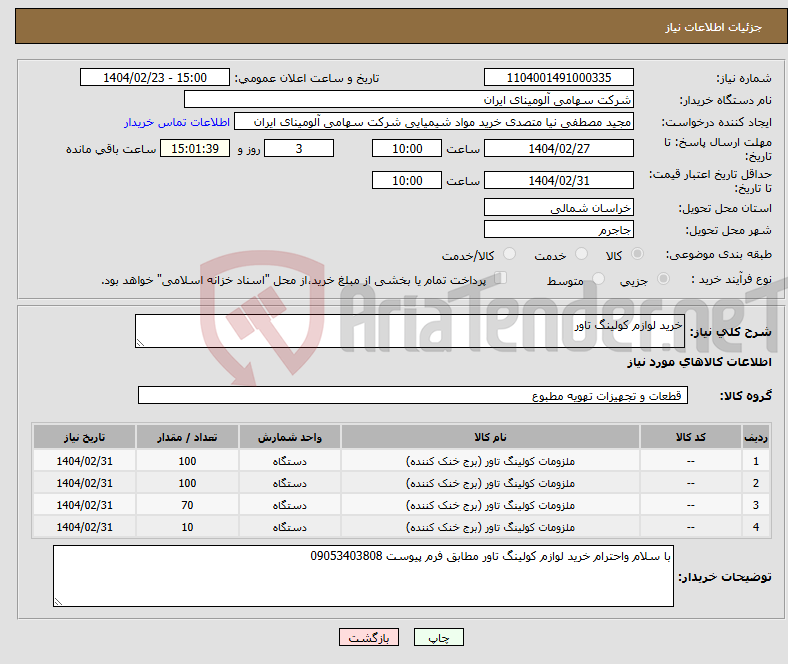The width and height of the screenshot is (788, 664).
Task: Click the جزئیات اطلاعات نیاز header title
Action: pos(714,27)
